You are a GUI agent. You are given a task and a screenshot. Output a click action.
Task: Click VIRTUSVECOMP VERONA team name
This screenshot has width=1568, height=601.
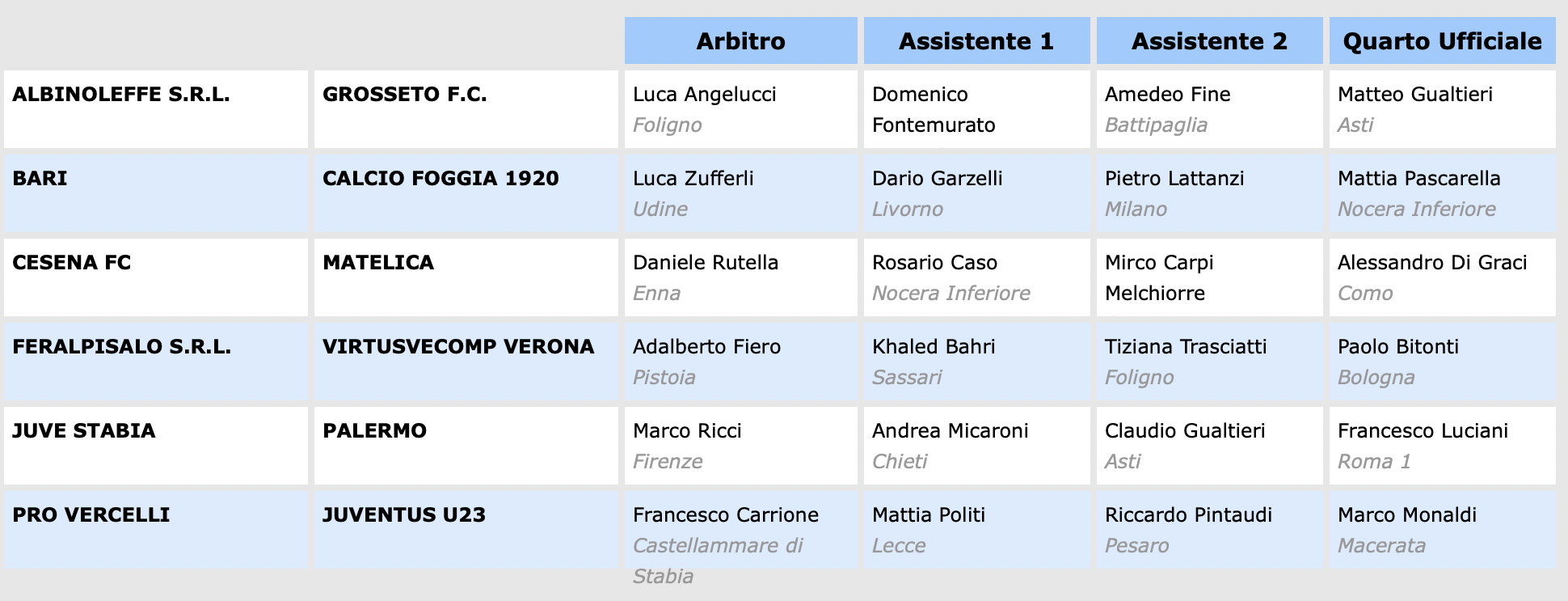click(x=458, y=347)
